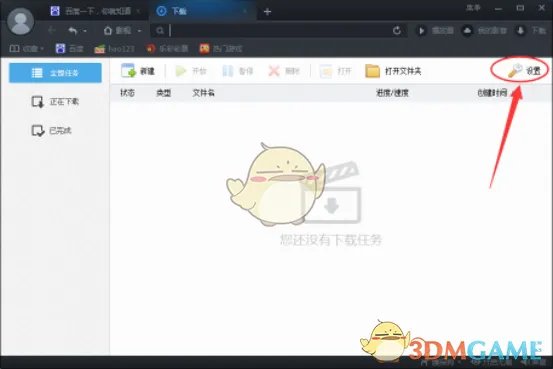The width and height of the screenshot is (553, 369).
Task: Open the red circle icon bookmark
Action: pyautogui.click(x=167, y=48)
